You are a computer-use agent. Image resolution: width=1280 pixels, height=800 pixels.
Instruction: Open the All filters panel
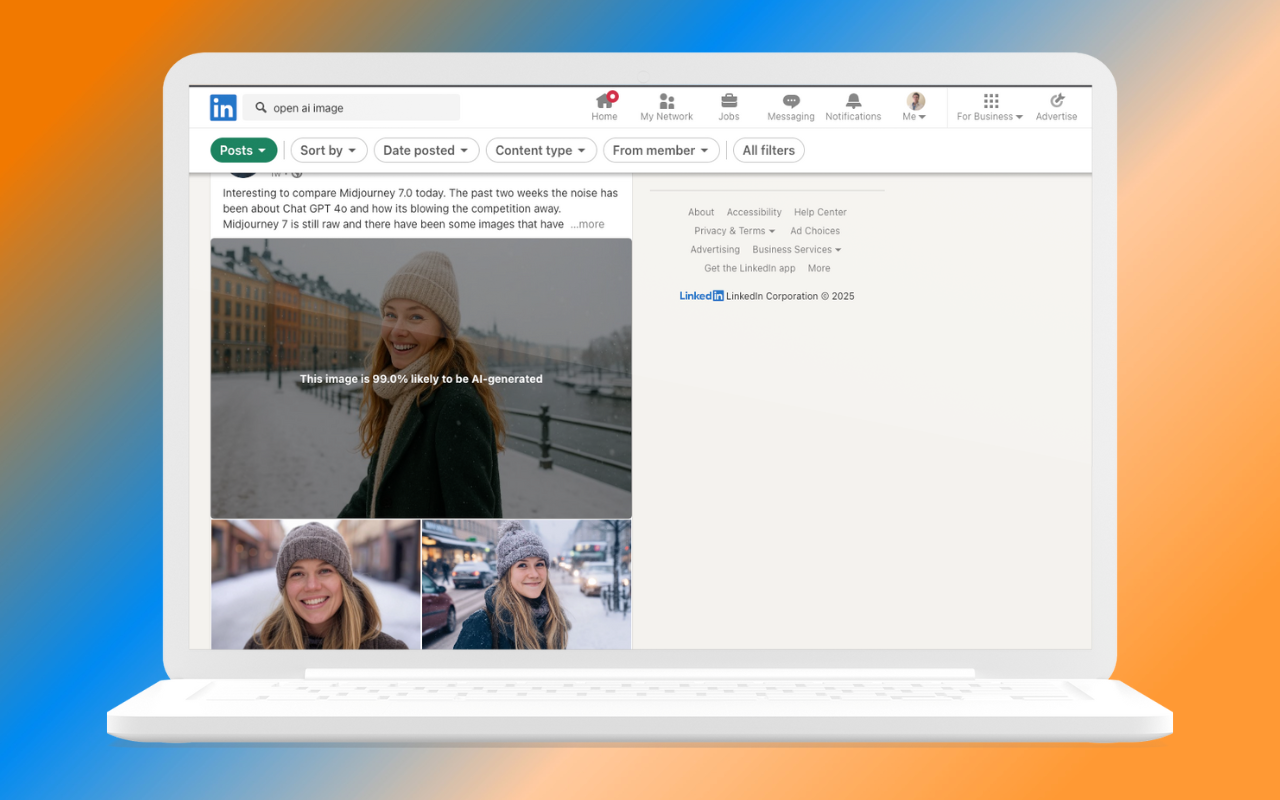(x=768, y=150)
